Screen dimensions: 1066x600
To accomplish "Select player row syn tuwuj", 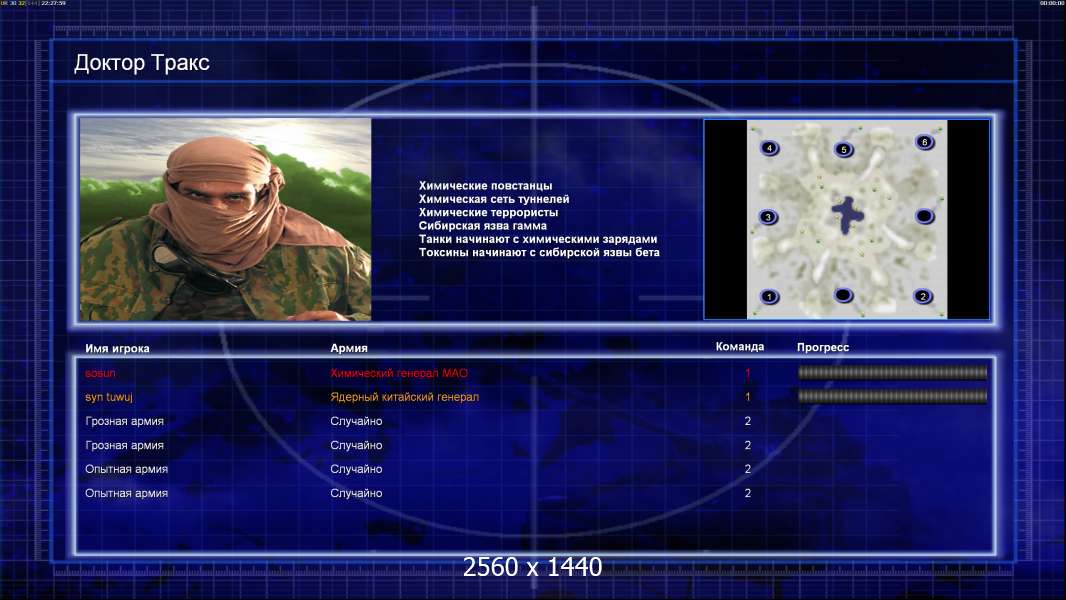I will click(109, 397).
